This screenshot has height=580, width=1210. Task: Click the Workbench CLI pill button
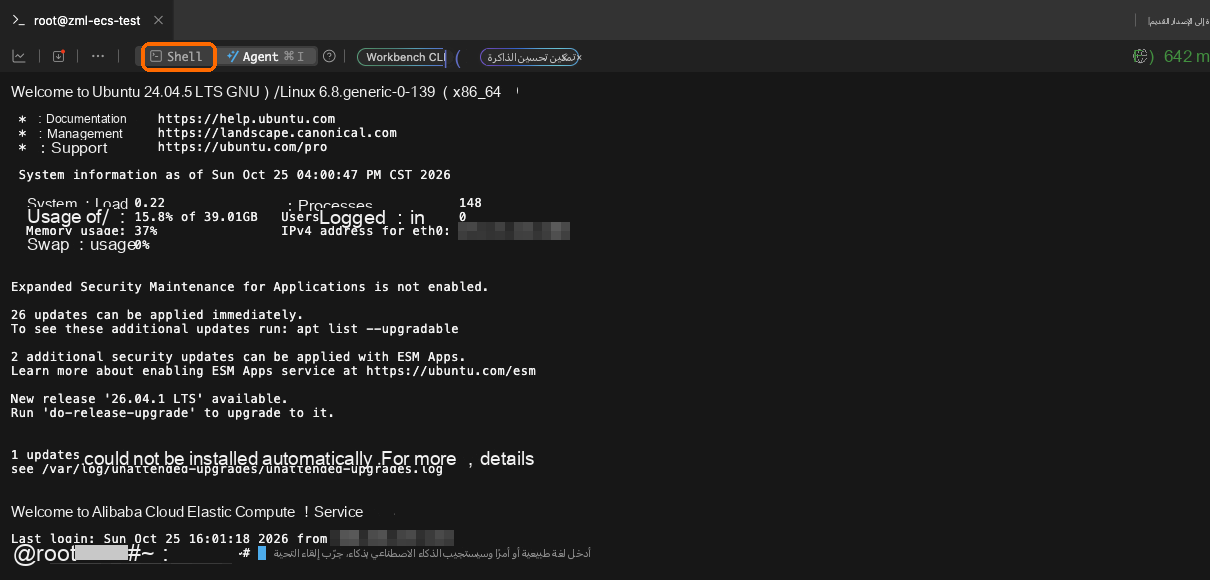coord(402,57)
